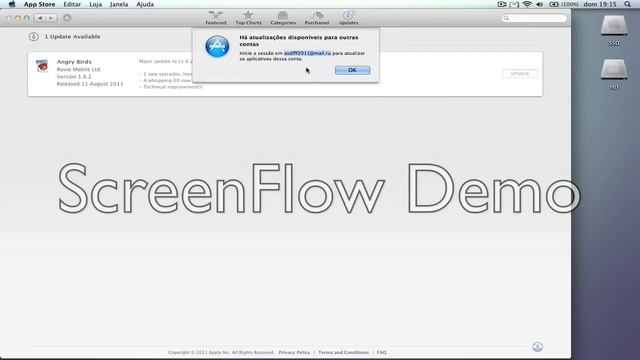Screen dimensions: 640x360
Task: Open the Privacy Policy link
Action: pyautogui.click(x=294, y=352)
